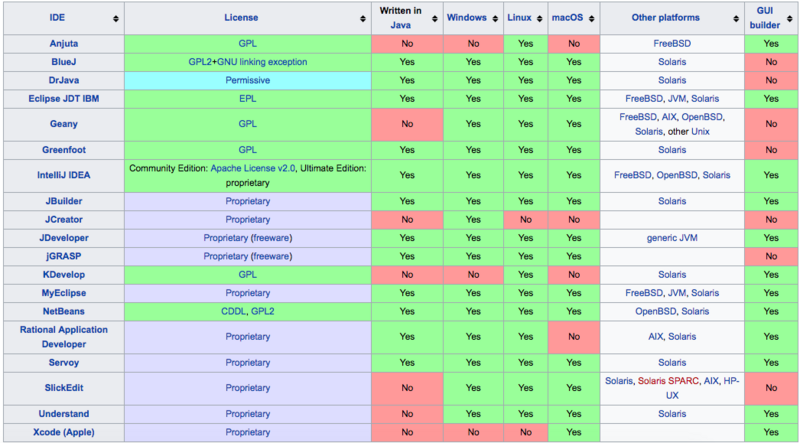The width and height of the screenshot is (800, 443).
Task: Open the Windows header link
Action: point(466,17)
